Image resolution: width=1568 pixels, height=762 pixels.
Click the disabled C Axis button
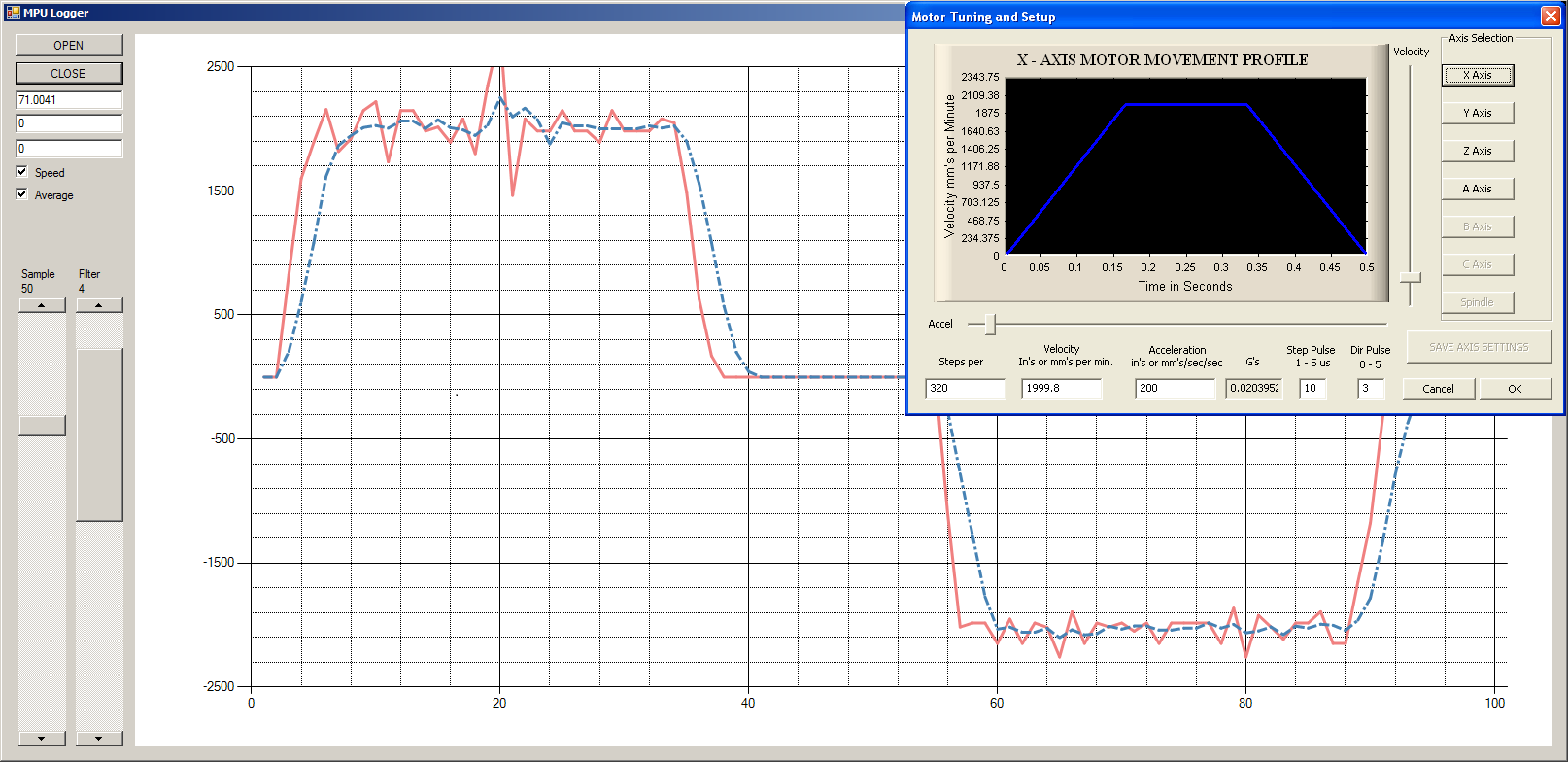(1477, 264)
